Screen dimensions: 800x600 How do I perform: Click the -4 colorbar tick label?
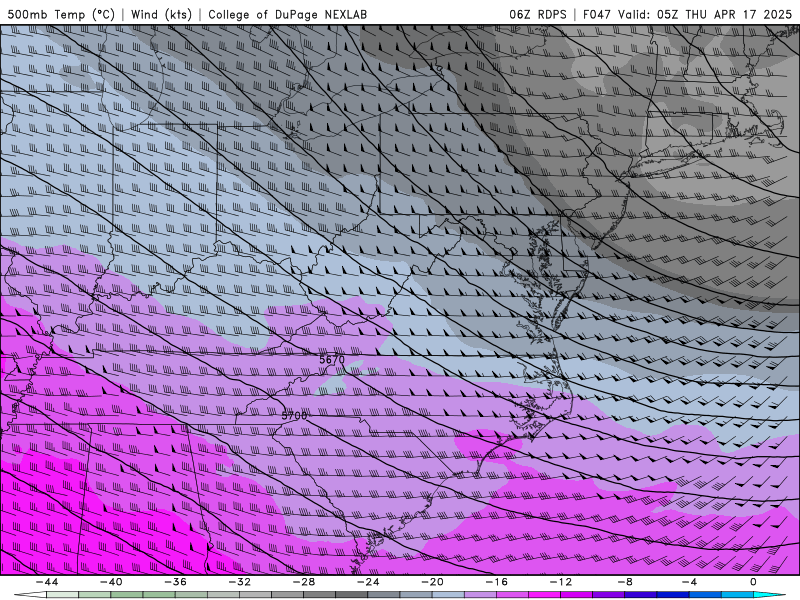(689, 582)
